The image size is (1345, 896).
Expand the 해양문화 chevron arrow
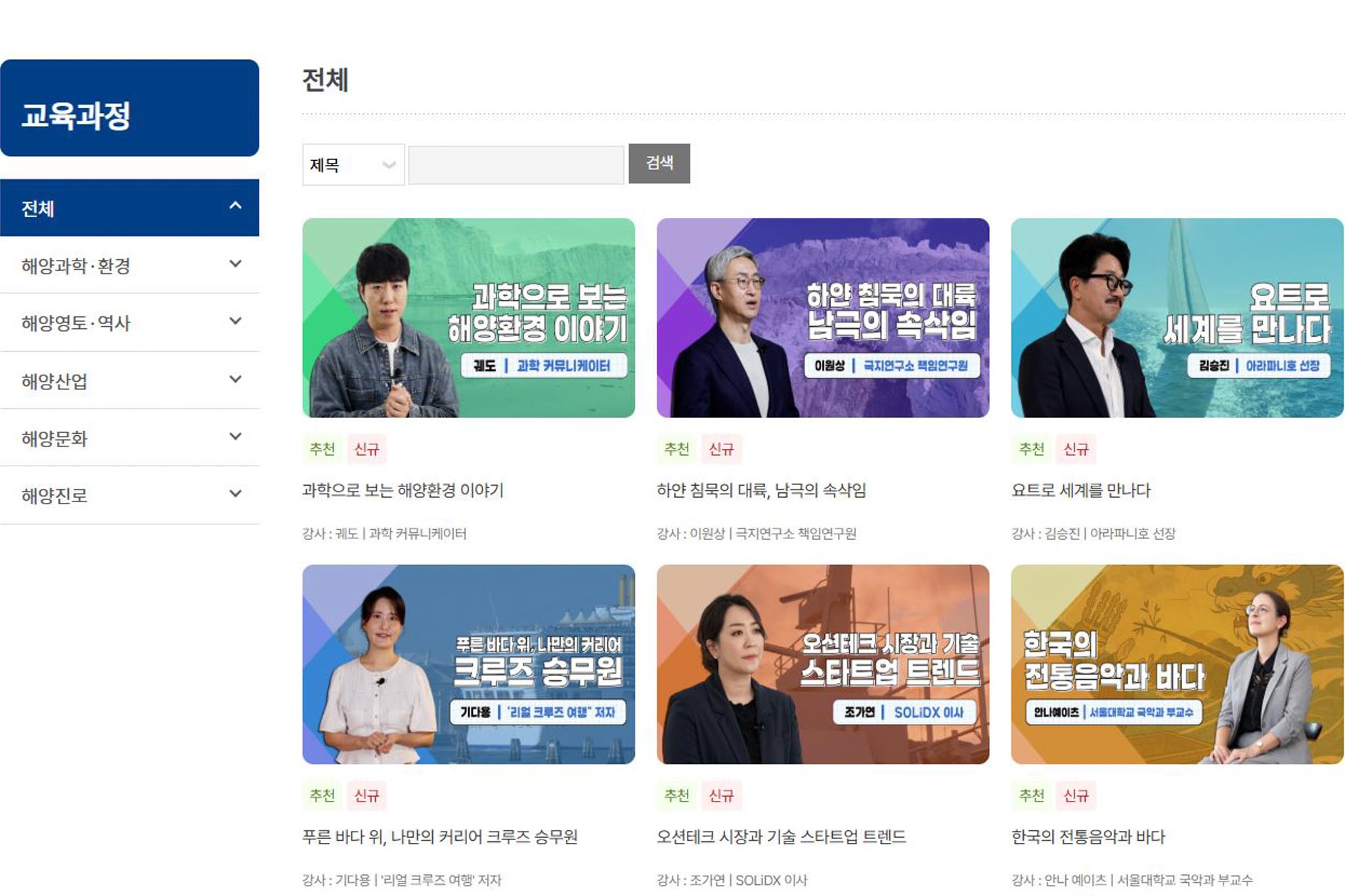[235, 437]
